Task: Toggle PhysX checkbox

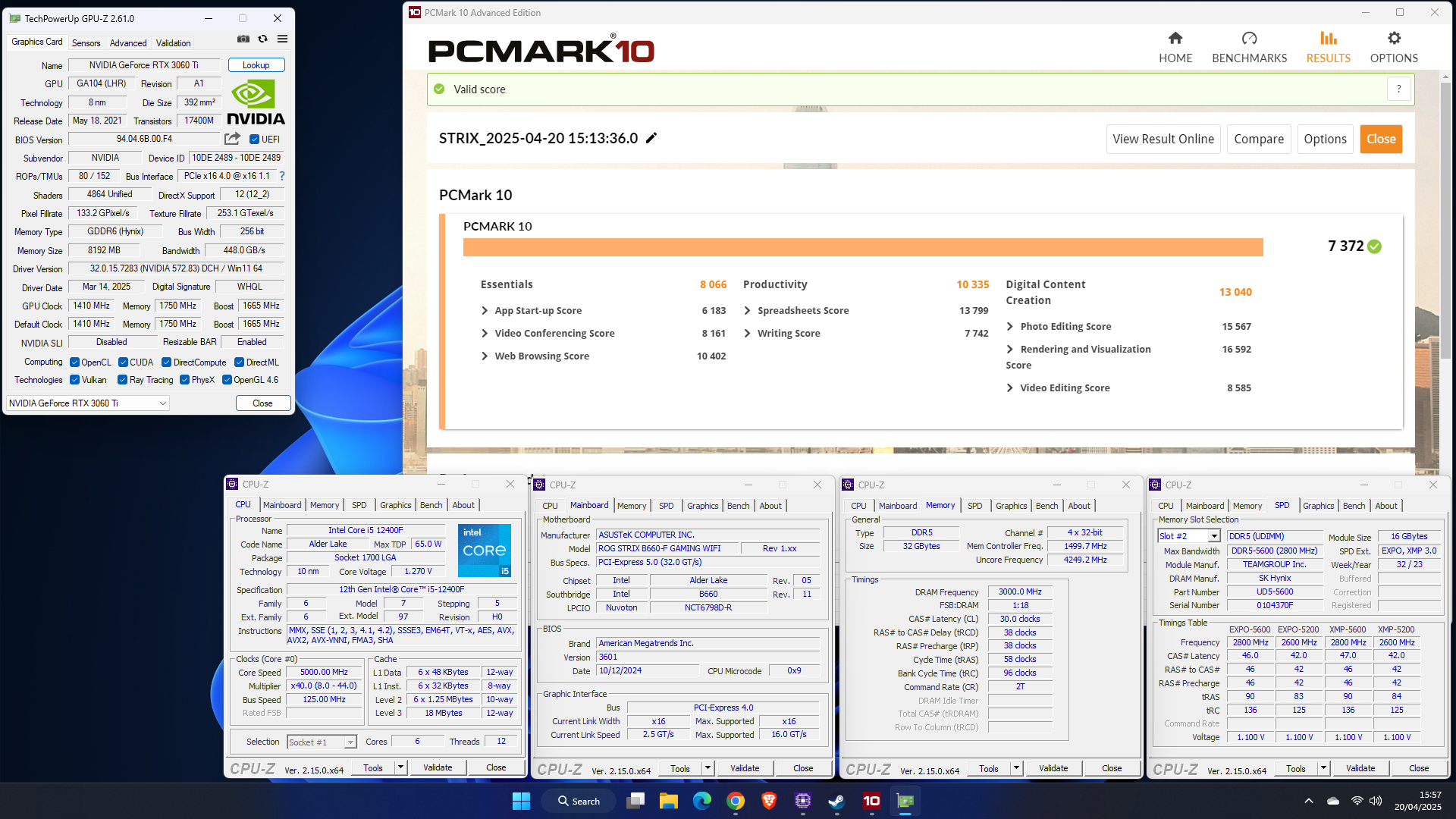Action: [x=184, y=380]
